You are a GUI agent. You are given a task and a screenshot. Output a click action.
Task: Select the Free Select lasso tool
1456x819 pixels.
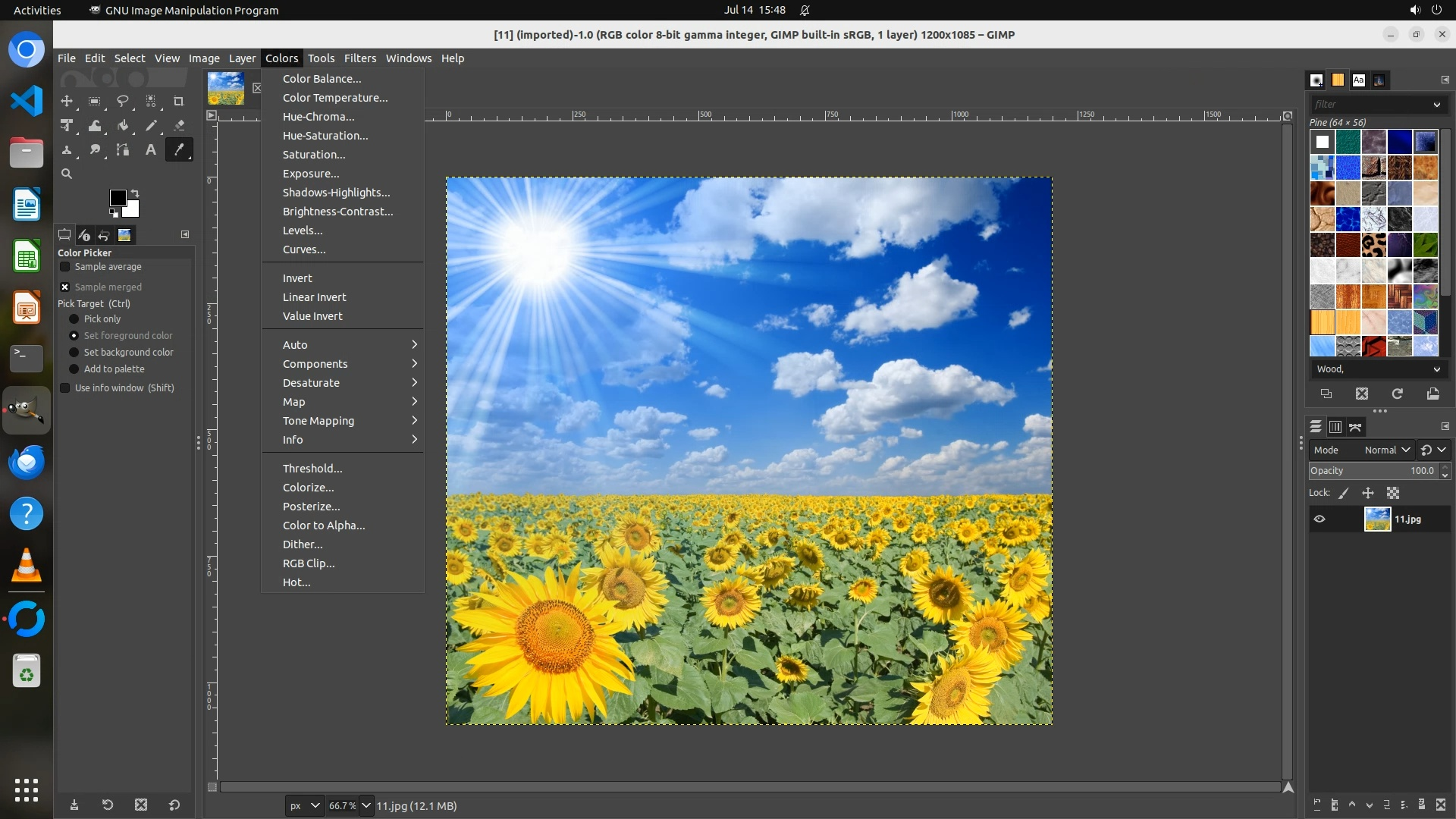[122, 101]
